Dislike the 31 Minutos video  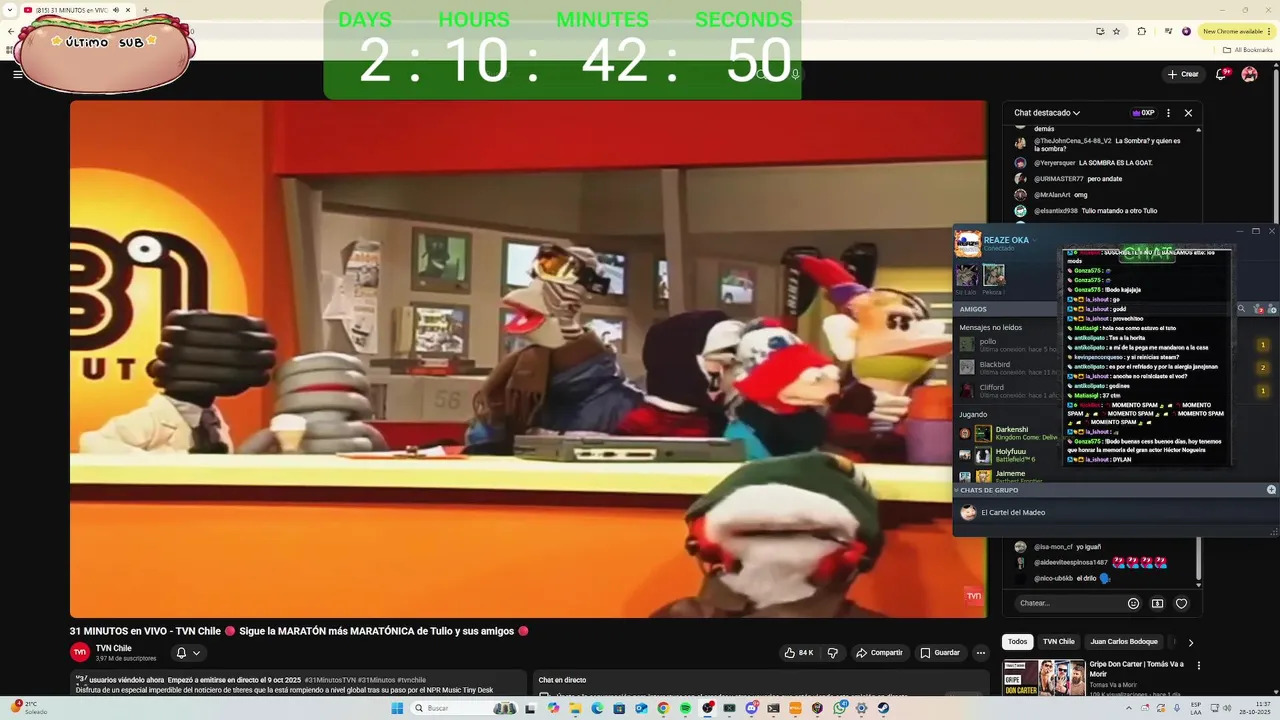(832, 653)
